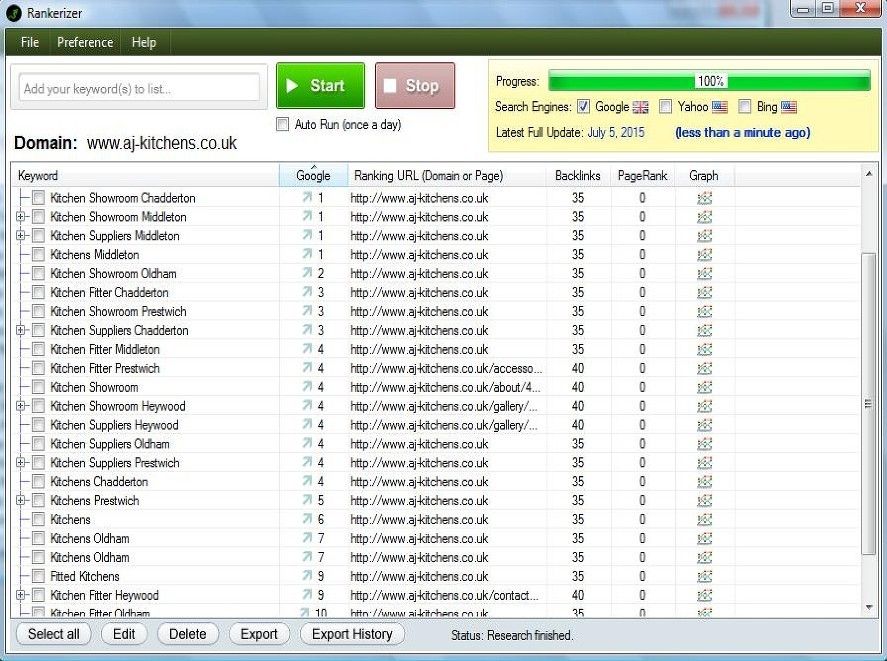Expand the Kitchen Fitter Heywood node

coord(20,595)
